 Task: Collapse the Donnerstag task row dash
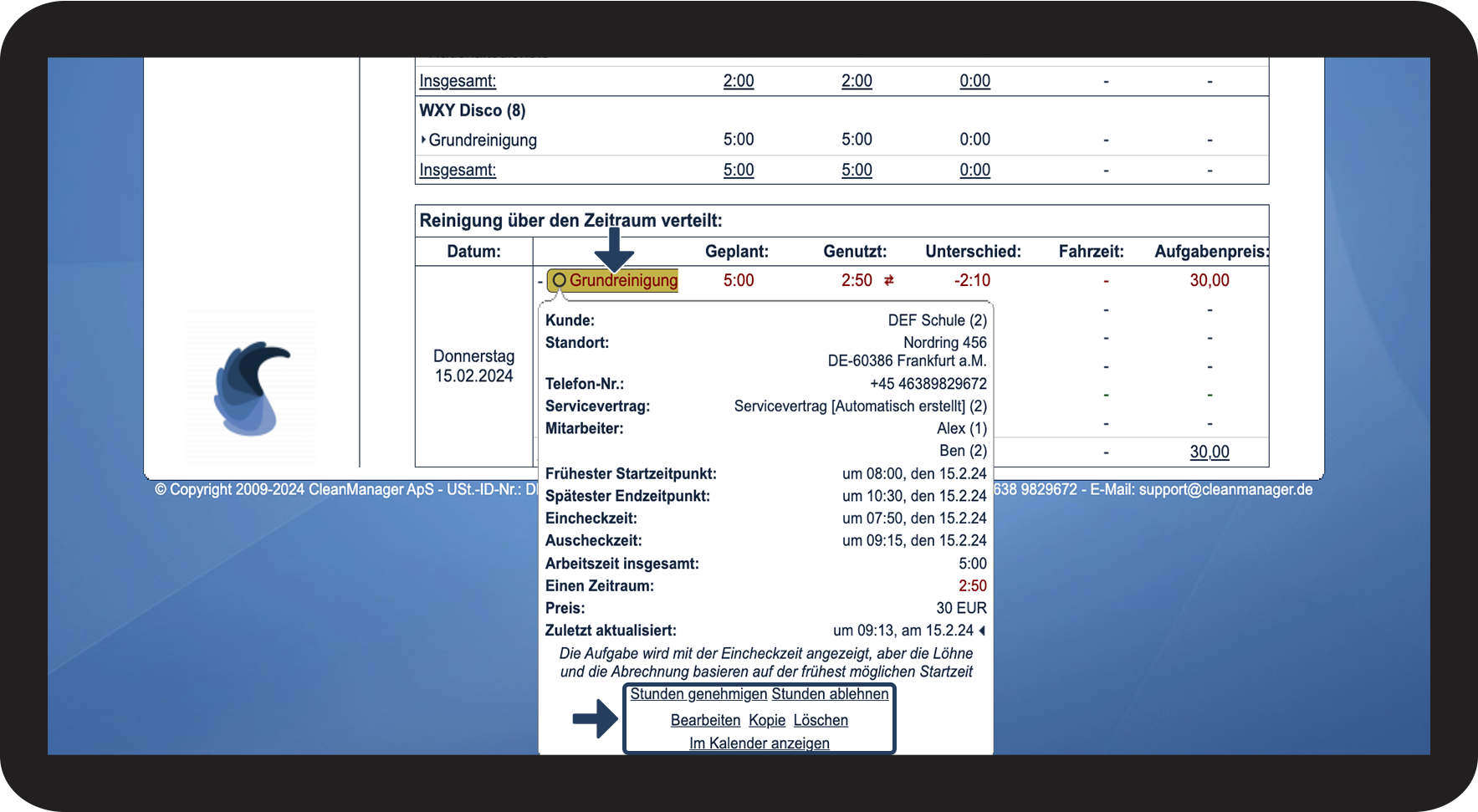(540, 282)
